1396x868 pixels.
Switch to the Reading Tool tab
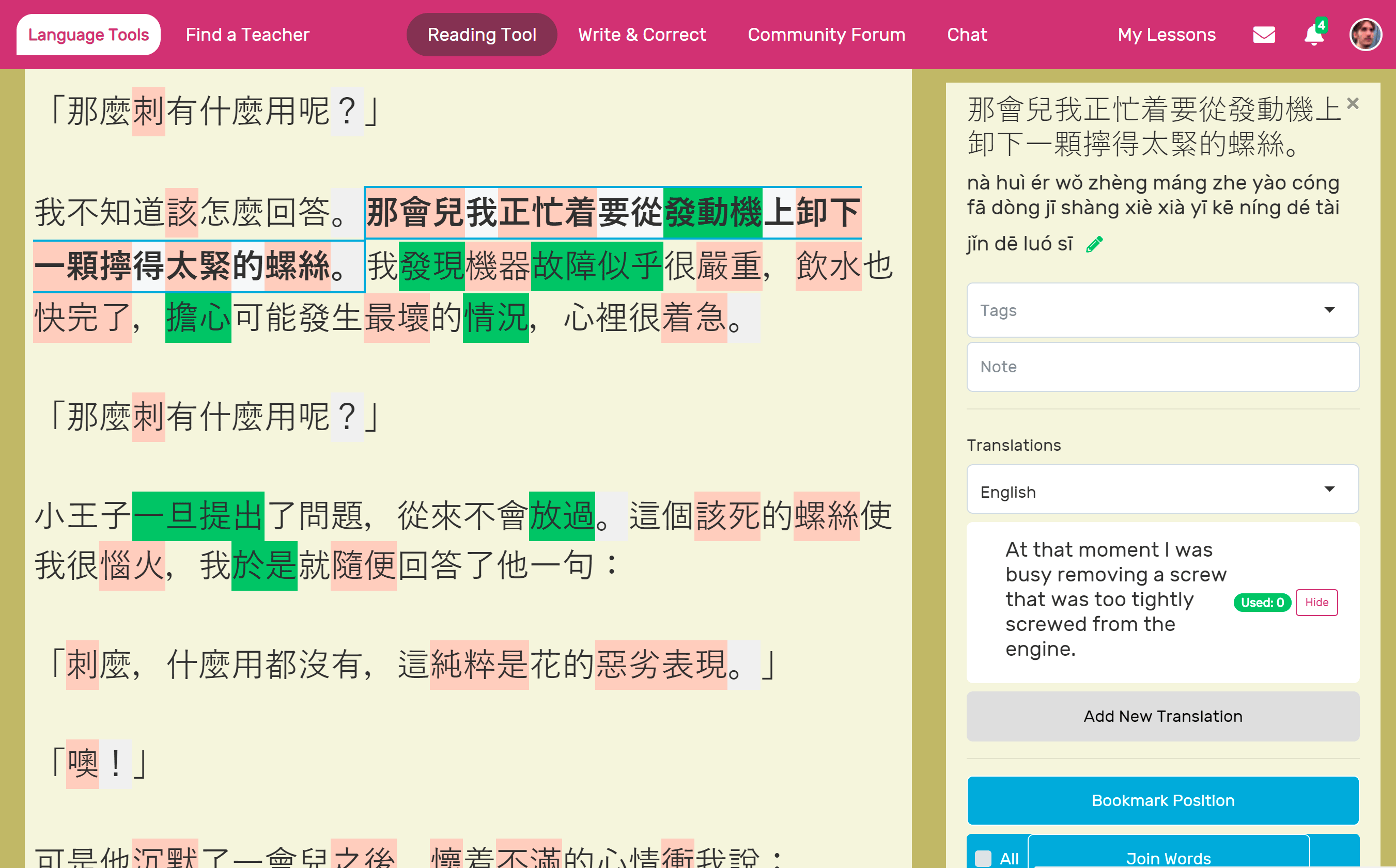[x=481, y=34]
